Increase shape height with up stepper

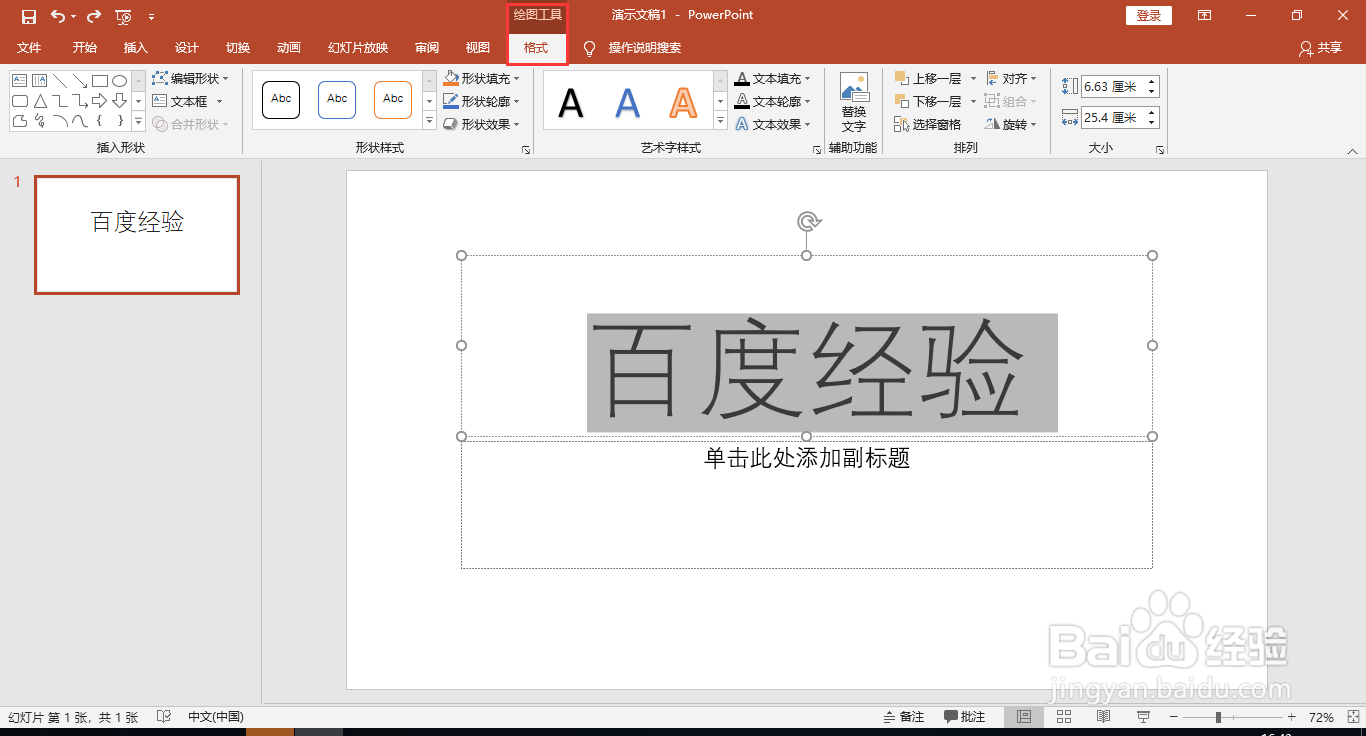pyautogui.click(x=1152, y=82)
